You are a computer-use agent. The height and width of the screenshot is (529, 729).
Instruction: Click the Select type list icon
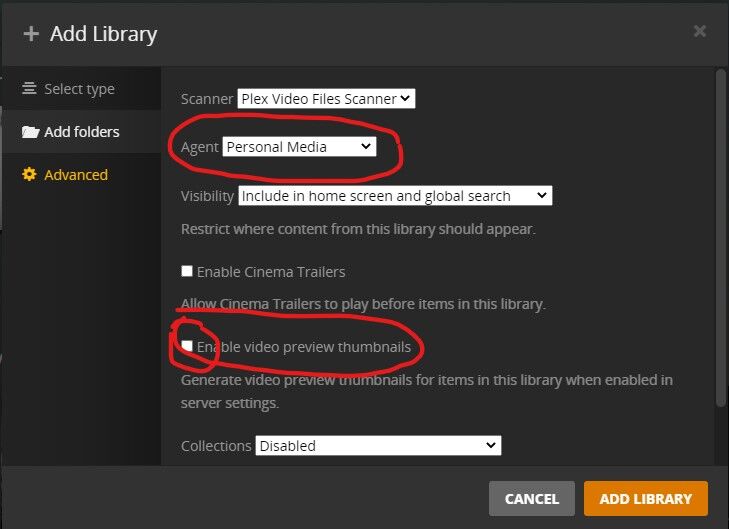pos(29,88)
